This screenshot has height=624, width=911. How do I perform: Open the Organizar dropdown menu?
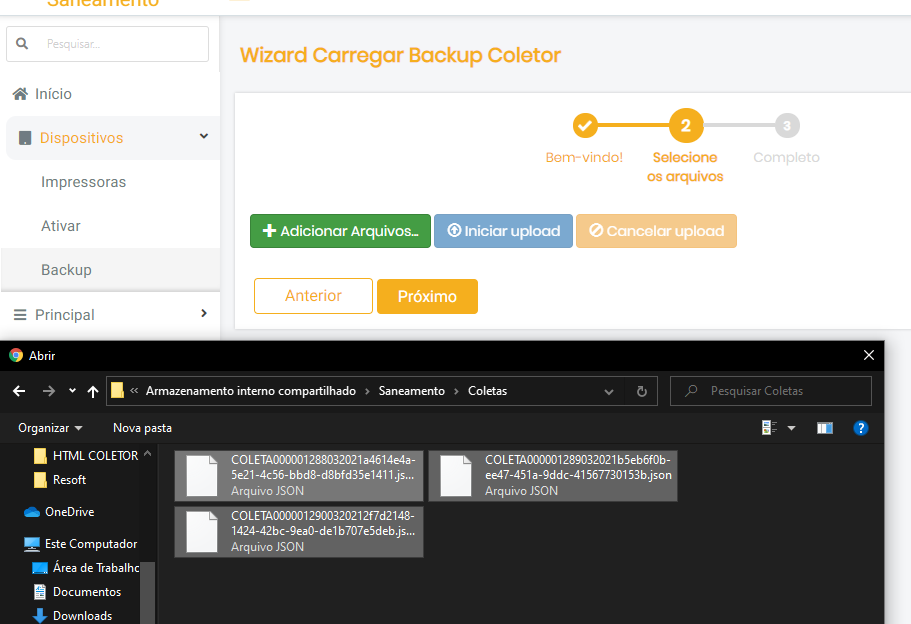[50, 428]
